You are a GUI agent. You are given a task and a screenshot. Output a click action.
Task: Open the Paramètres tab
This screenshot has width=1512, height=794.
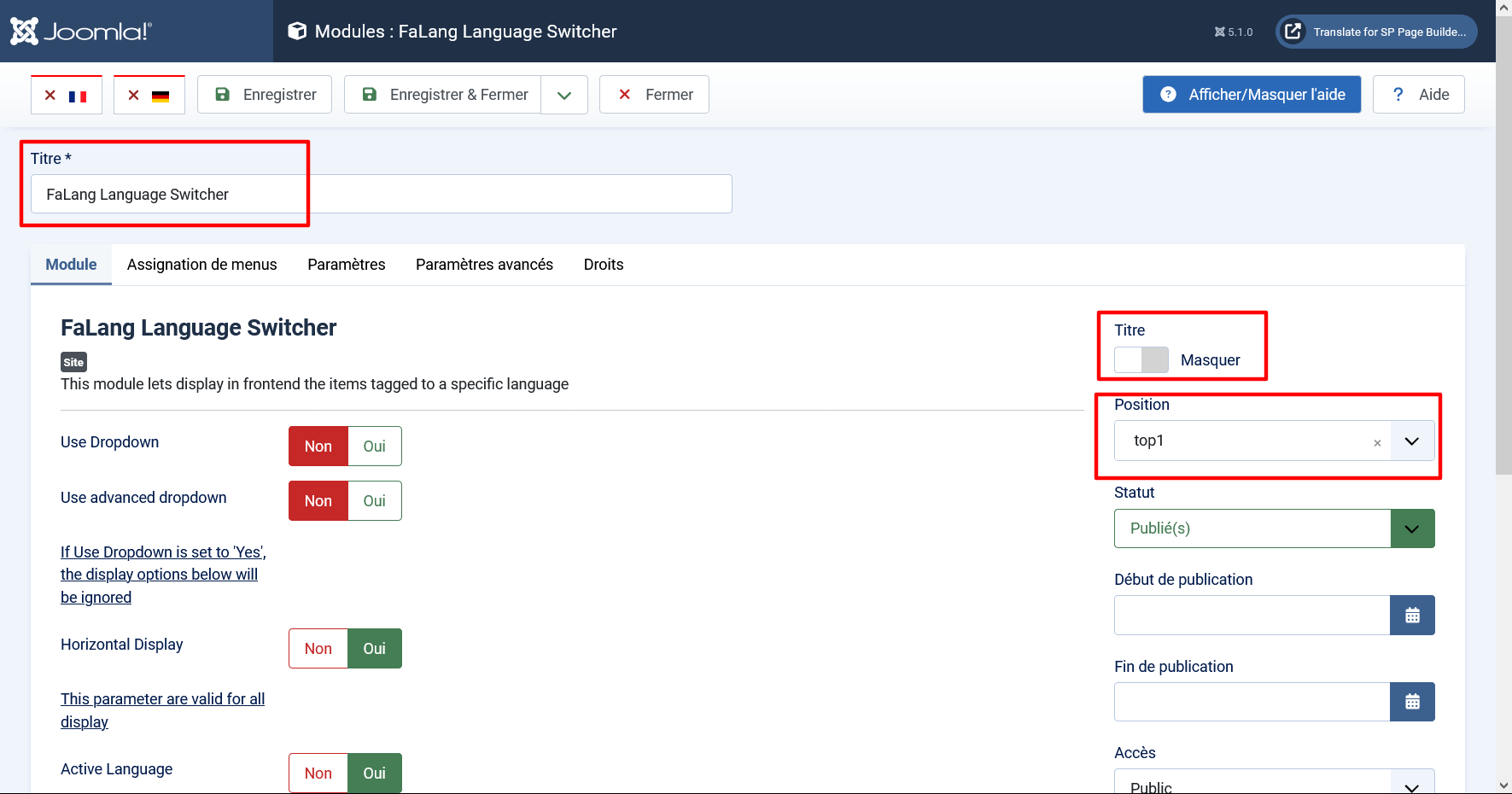click(347, 265)
